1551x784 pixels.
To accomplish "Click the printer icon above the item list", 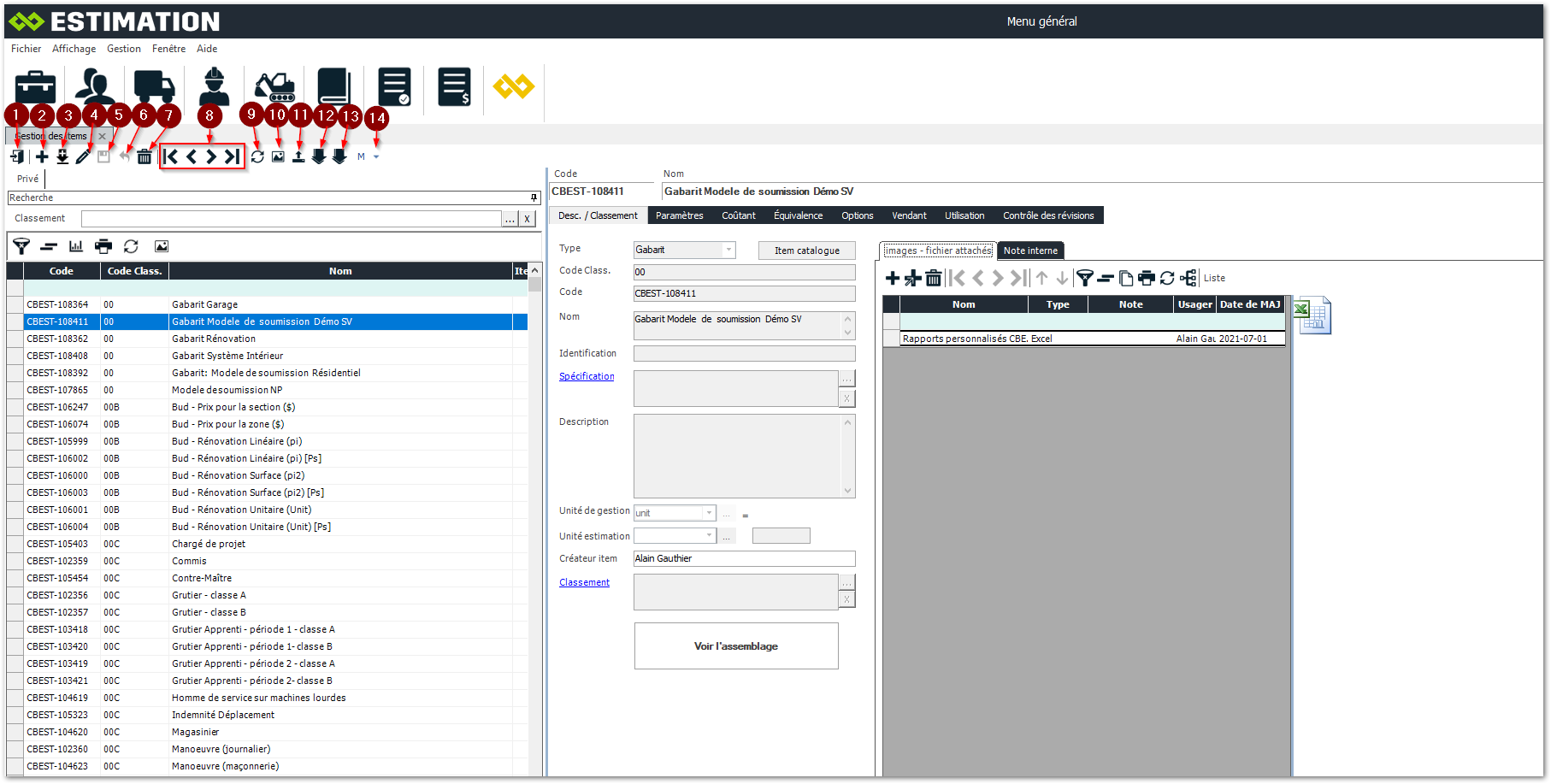I will 103,246.
